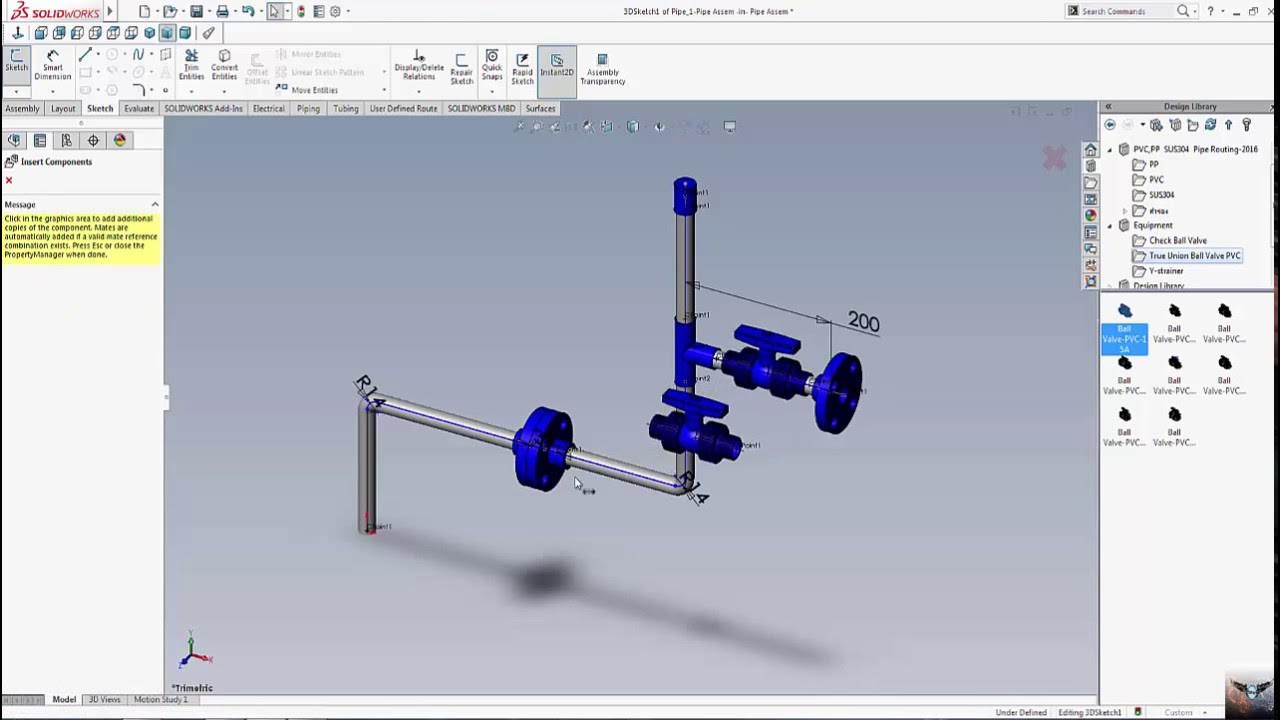Screen dimensions: 1280x720
Task: Open the FeatureManager design tree tab
Action: tap(14, 140)
